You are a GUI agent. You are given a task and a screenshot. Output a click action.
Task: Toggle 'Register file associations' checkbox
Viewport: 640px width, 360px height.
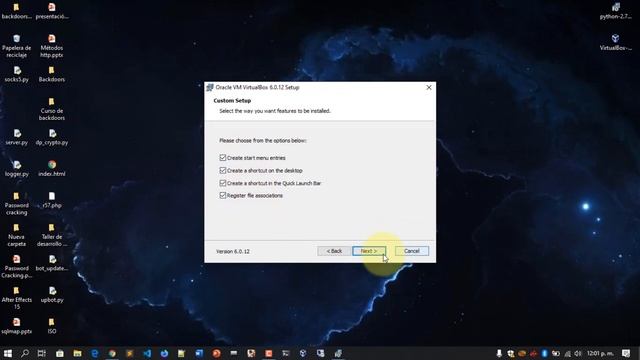coord(223,196)
